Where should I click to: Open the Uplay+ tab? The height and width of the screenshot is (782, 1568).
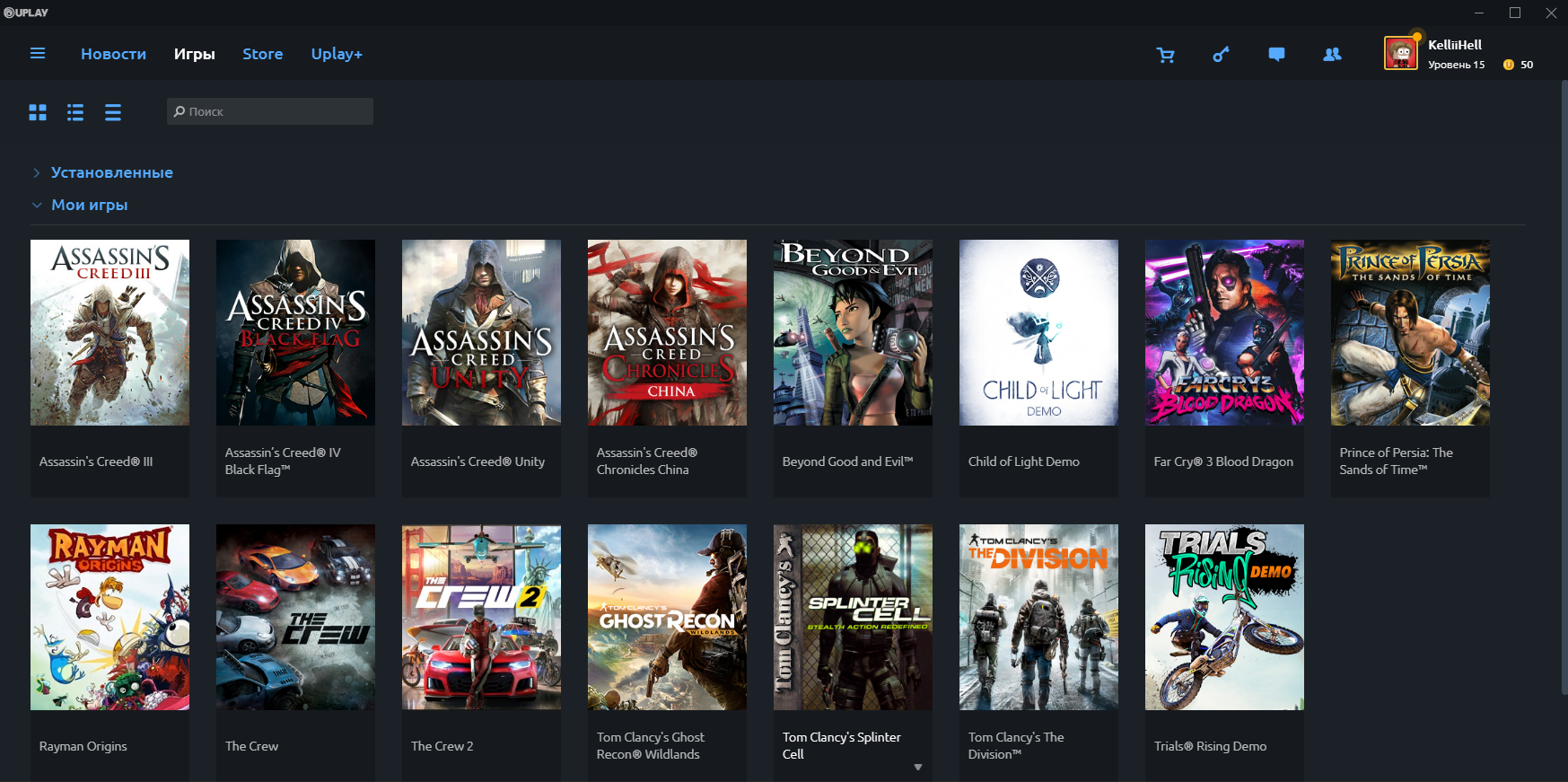pyautogui.click(x=337, y=54)
